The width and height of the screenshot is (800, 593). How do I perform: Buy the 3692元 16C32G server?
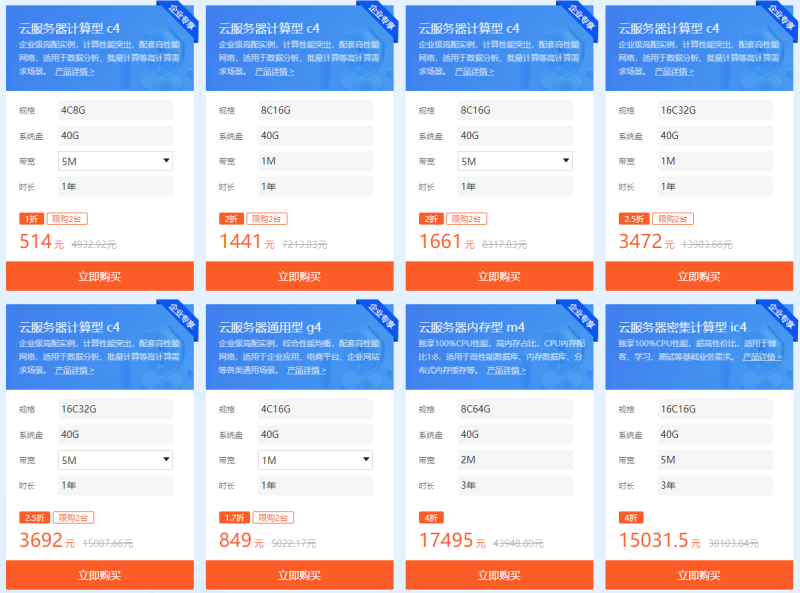pos(100,575)
